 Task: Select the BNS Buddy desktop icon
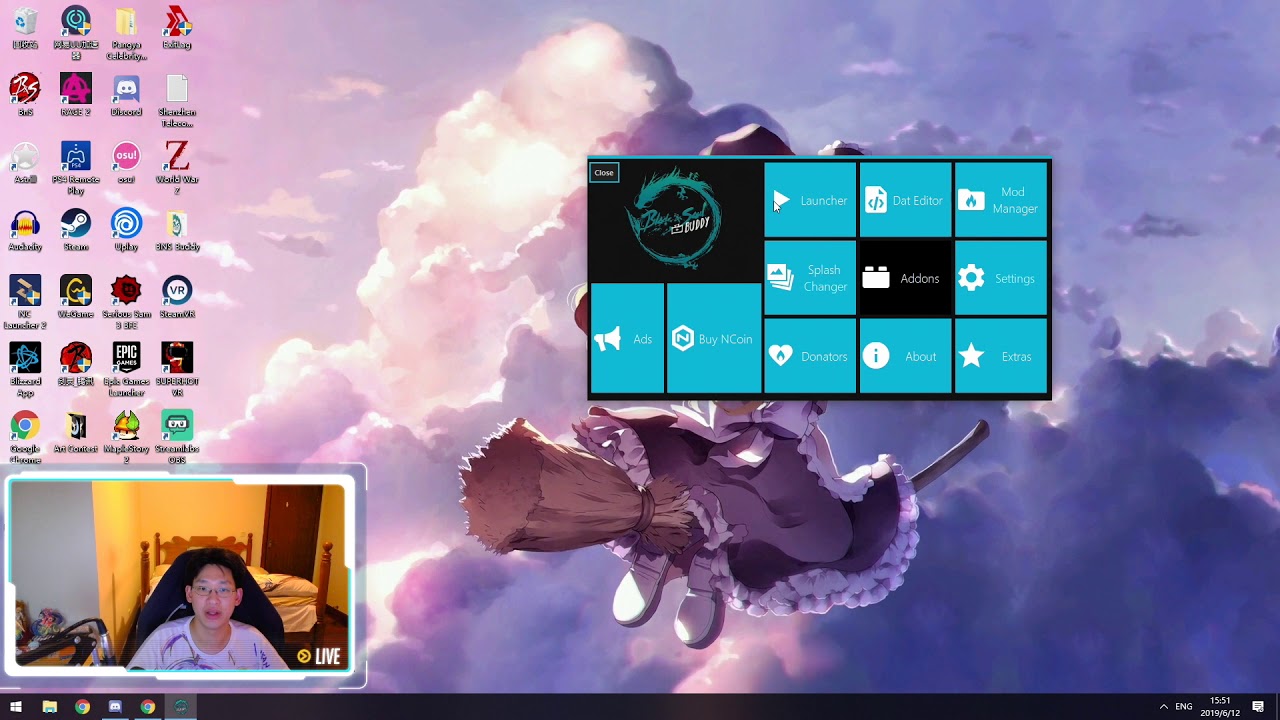(x=177, y=231)
